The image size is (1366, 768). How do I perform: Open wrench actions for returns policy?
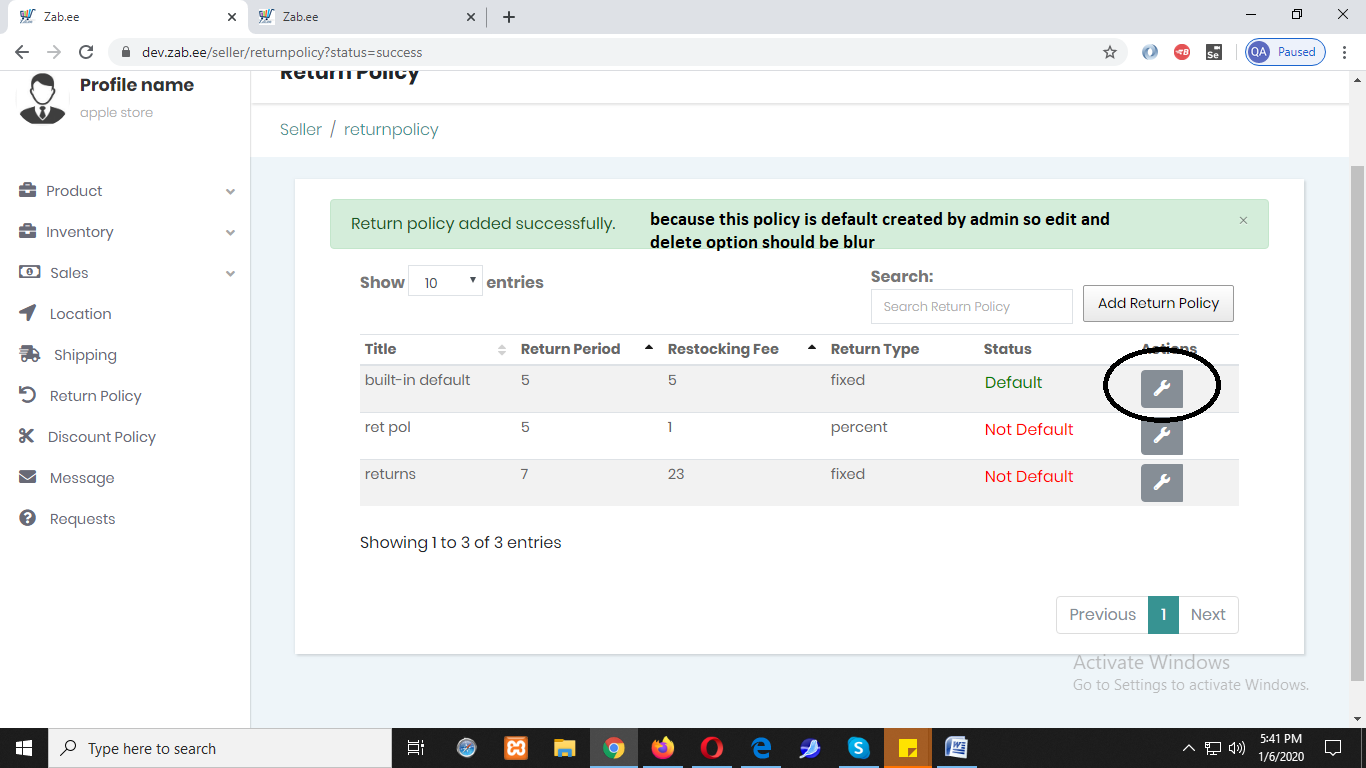(1161, 482)
